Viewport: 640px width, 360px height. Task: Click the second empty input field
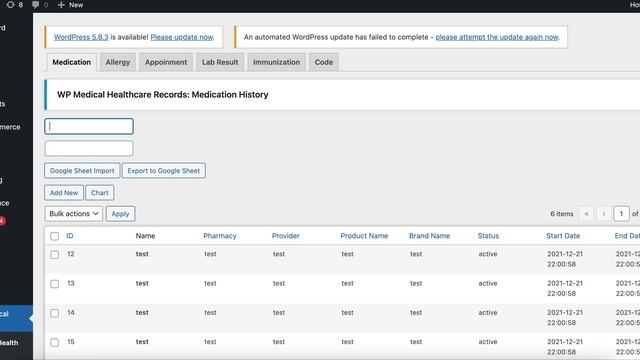tap(89, 149)
